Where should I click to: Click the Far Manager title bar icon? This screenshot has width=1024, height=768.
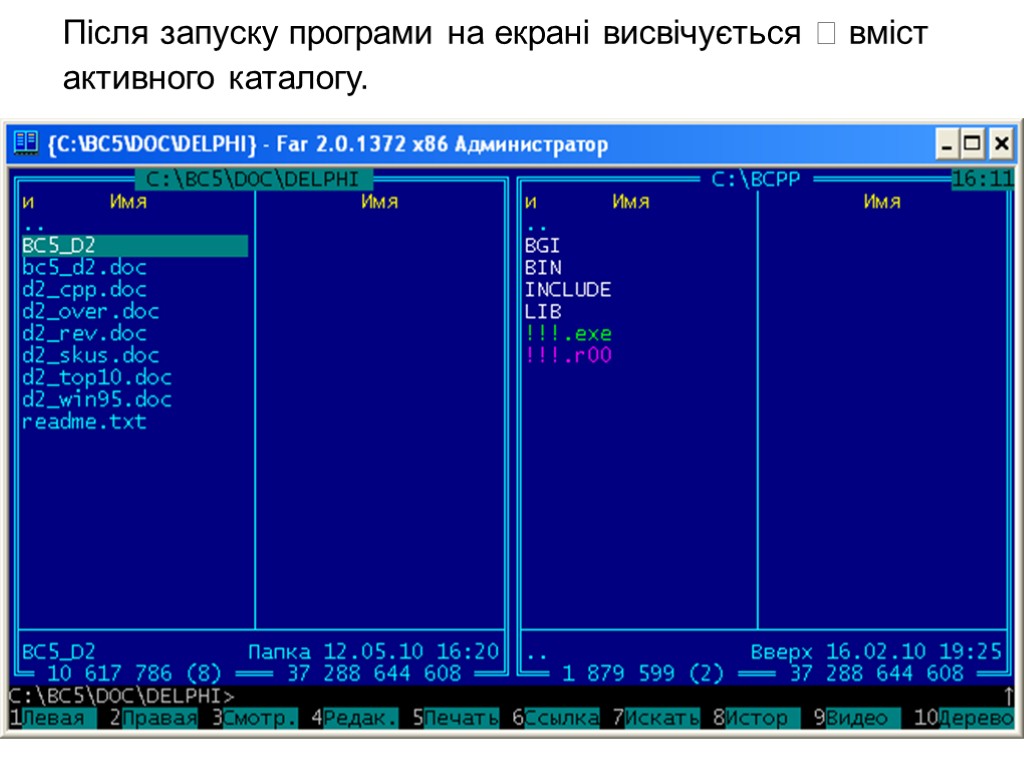point(26,143)
